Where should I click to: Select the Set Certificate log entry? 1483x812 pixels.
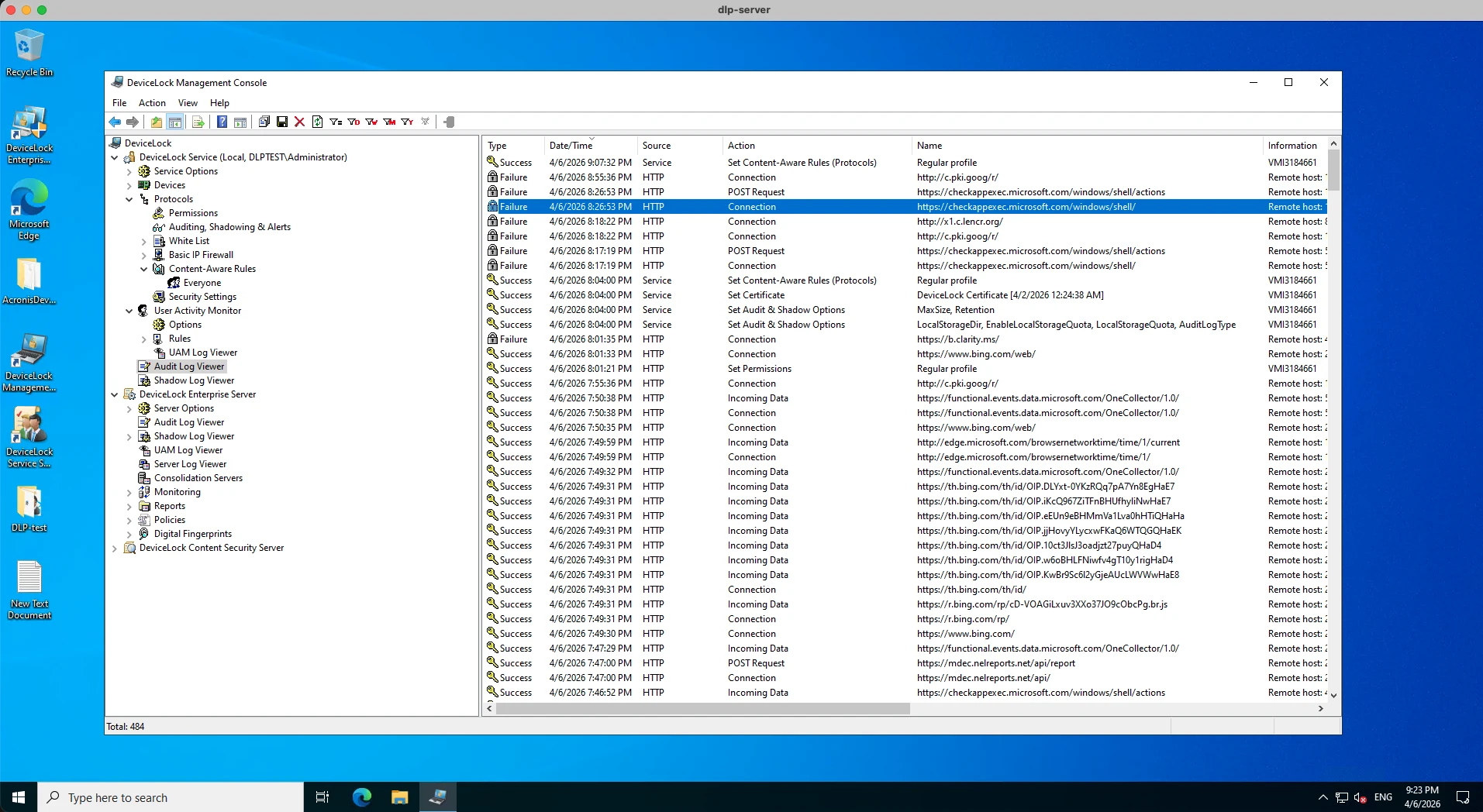(905, 295)
